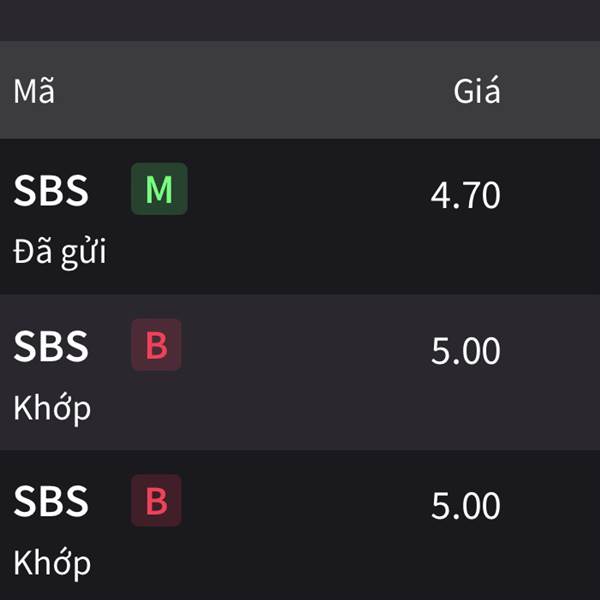Open SBS symbol in the first Khớp order
The height and width of the screenshot is (600, 600).
(x=51, y=346)
